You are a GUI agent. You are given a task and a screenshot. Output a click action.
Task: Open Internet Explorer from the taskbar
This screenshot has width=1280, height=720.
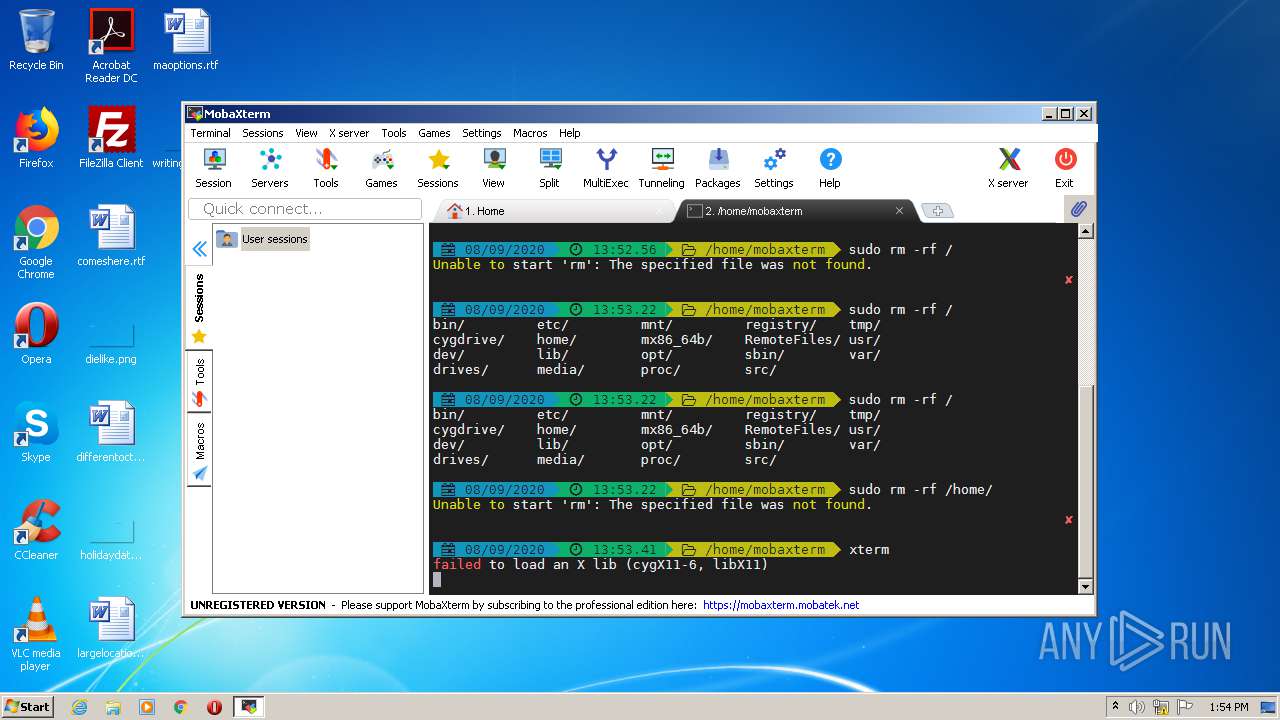click(x=79, y=707)
